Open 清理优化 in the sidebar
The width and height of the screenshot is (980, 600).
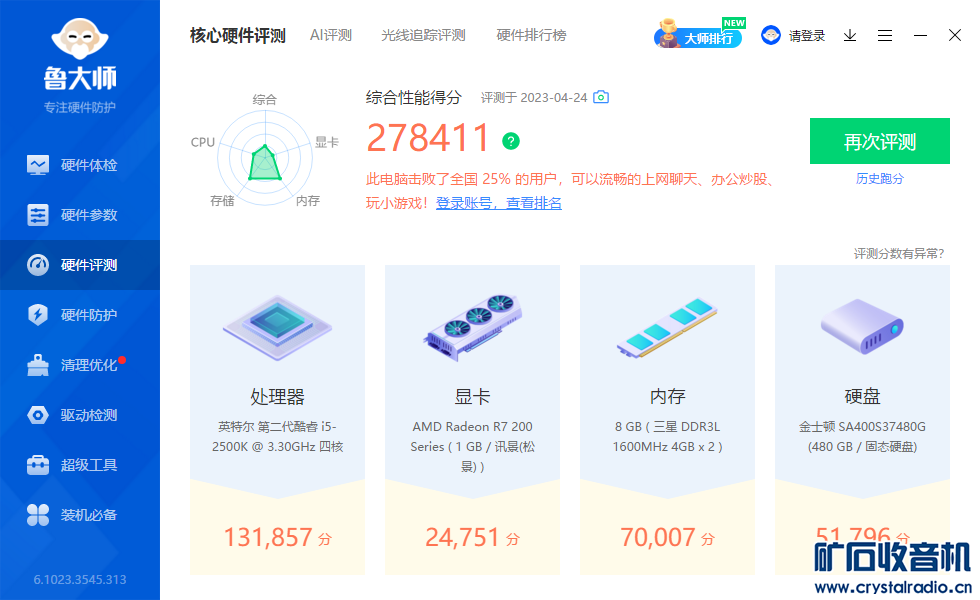[x=80, y=365]
